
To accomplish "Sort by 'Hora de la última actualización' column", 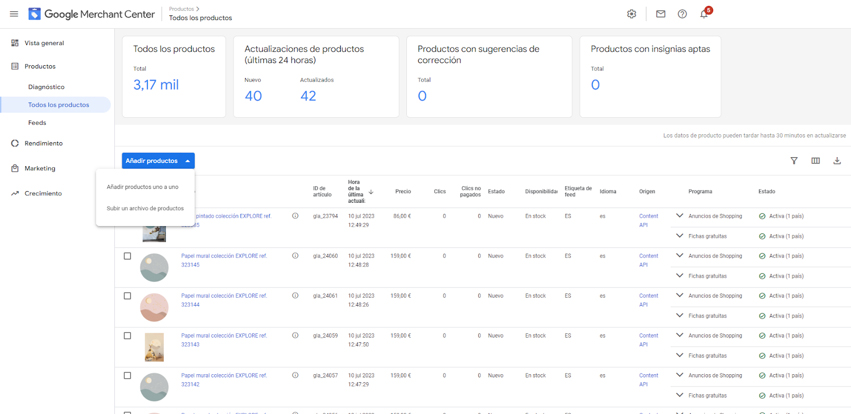I will coord(356,191).
